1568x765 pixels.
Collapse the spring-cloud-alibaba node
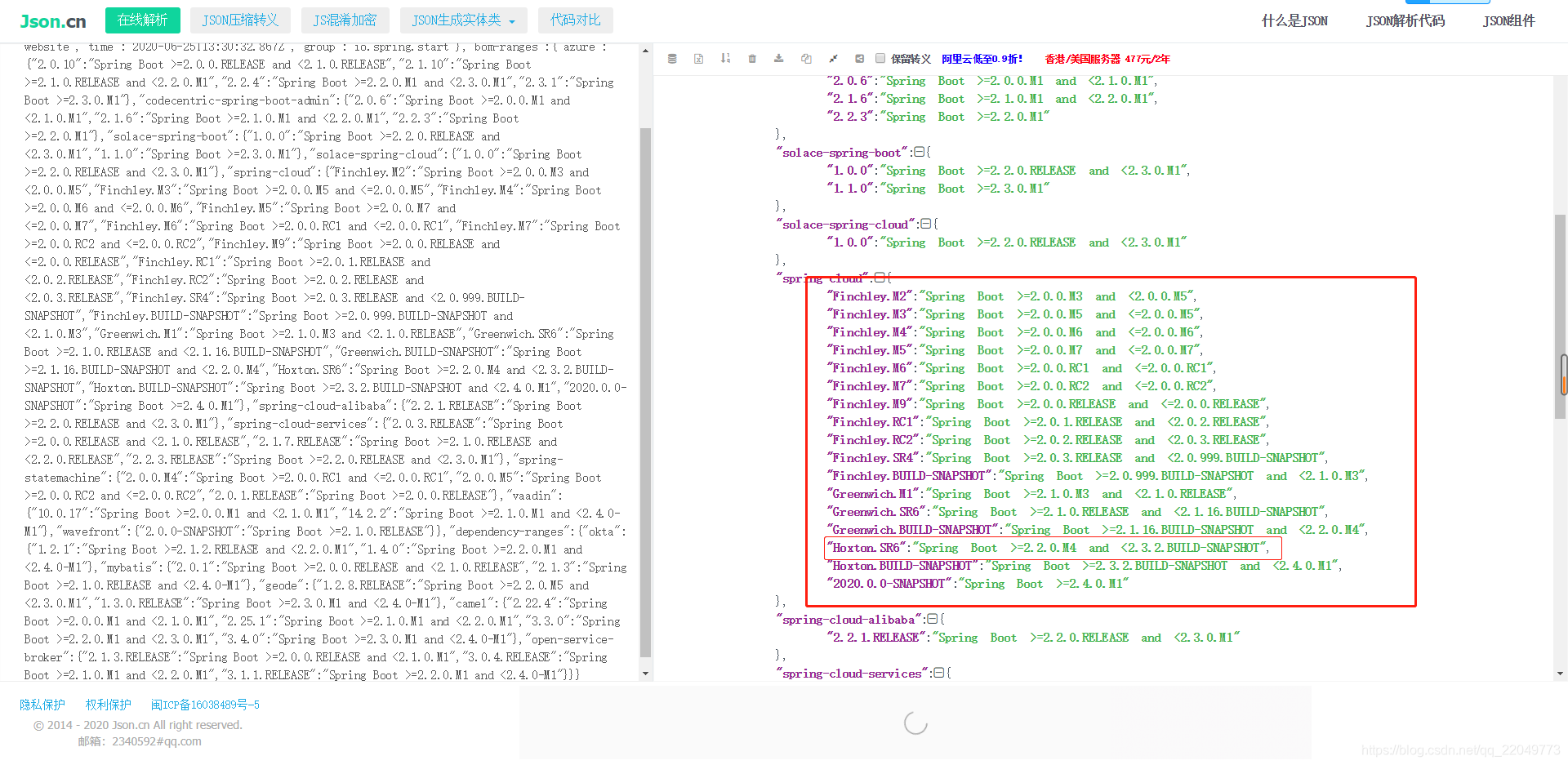coord(932,620)
